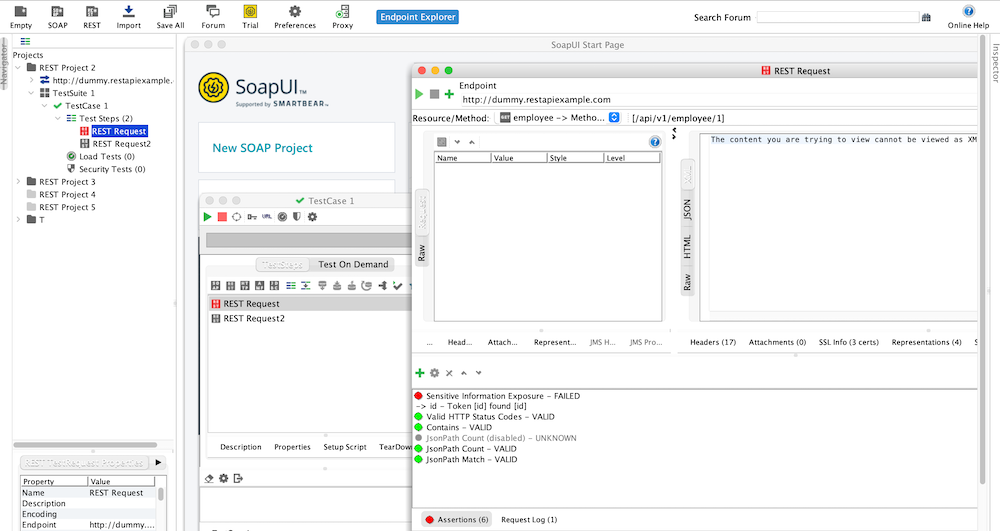Click the help icon in request parameters panel
Viewport: 1000px width, 531px height.
[x=654, y=142]
